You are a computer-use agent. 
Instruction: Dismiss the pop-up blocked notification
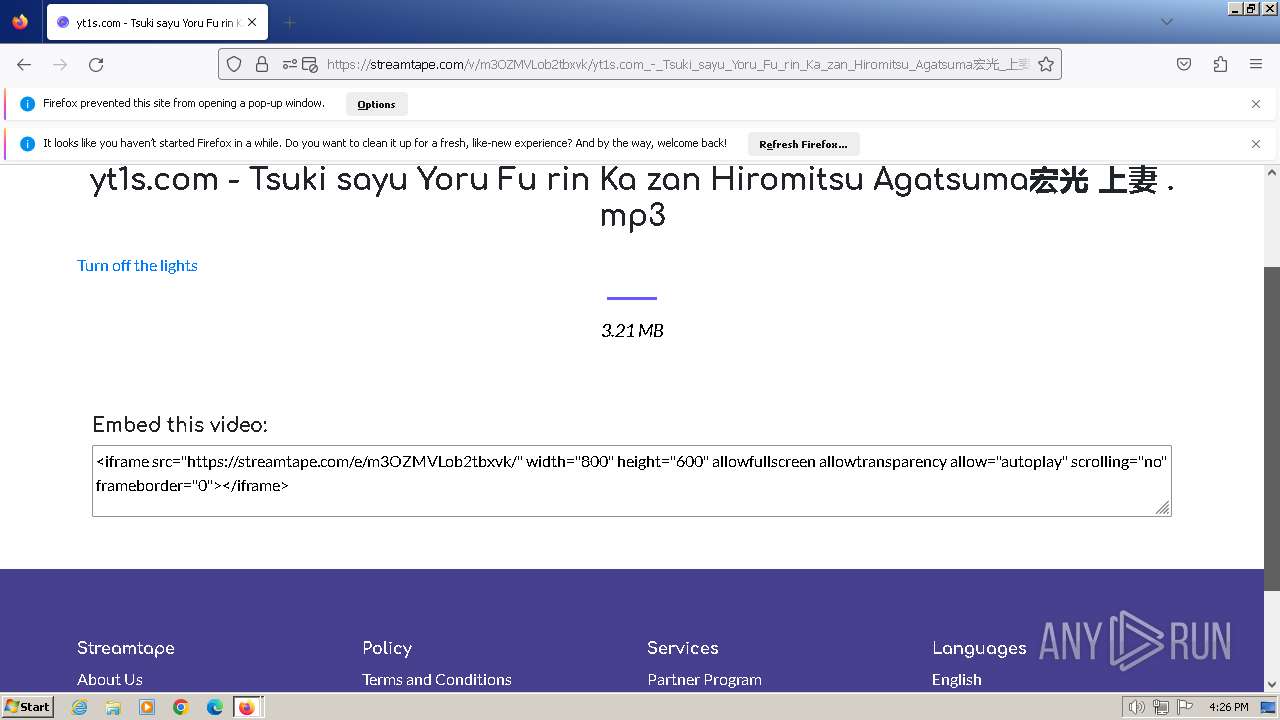tap(1256, 104)
